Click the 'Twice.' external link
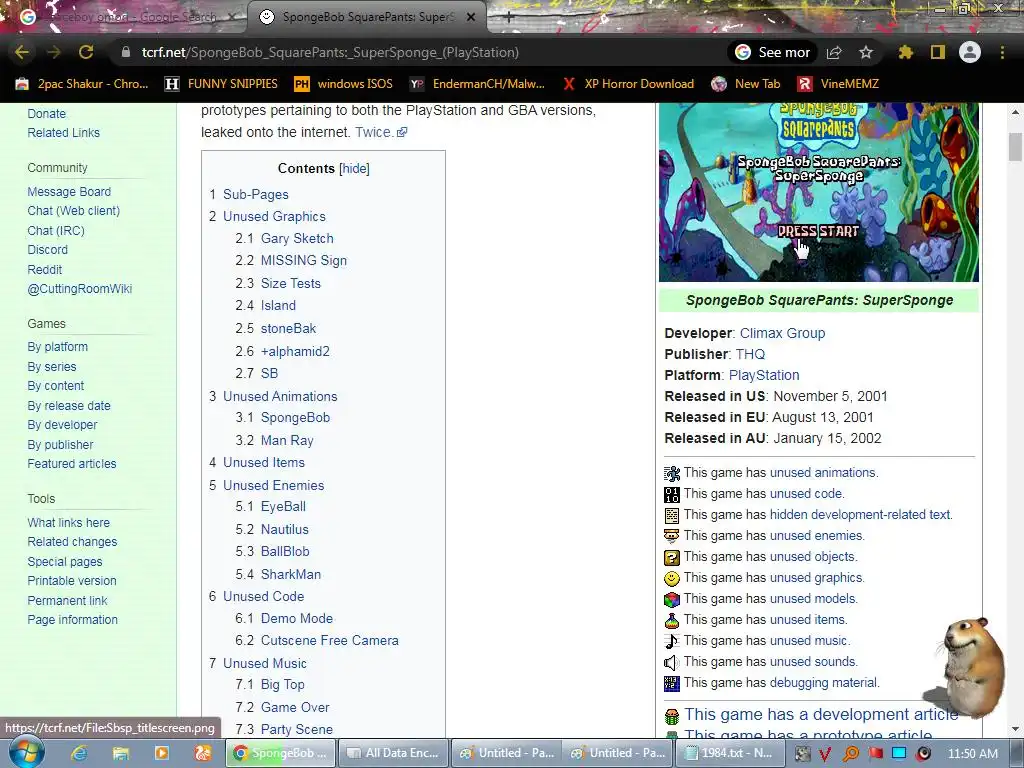This screenshot has width=1024, height=768. click(x=381, y=132)
